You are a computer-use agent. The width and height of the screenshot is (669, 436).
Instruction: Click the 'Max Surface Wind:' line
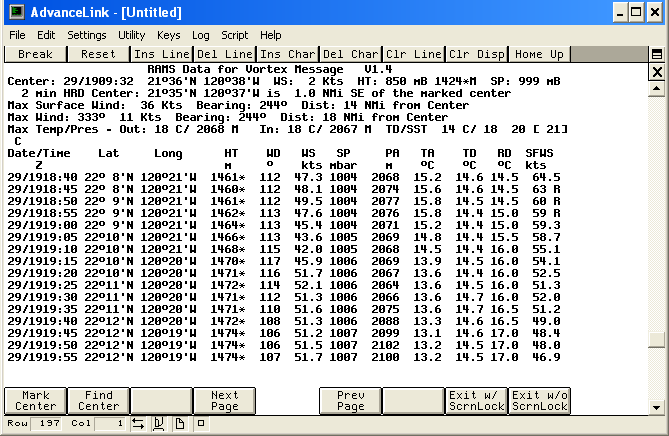click(x=238, y=105)
